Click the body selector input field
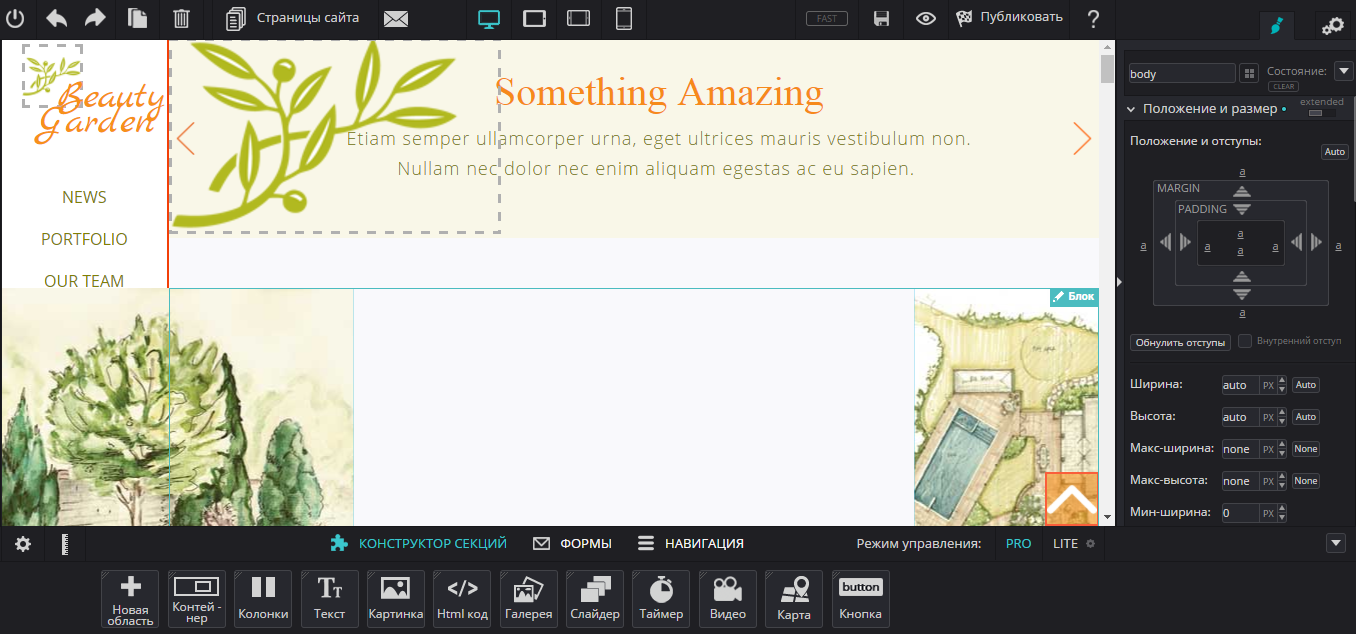This screenshot has height=634, width=1356. click(1182, 73)
